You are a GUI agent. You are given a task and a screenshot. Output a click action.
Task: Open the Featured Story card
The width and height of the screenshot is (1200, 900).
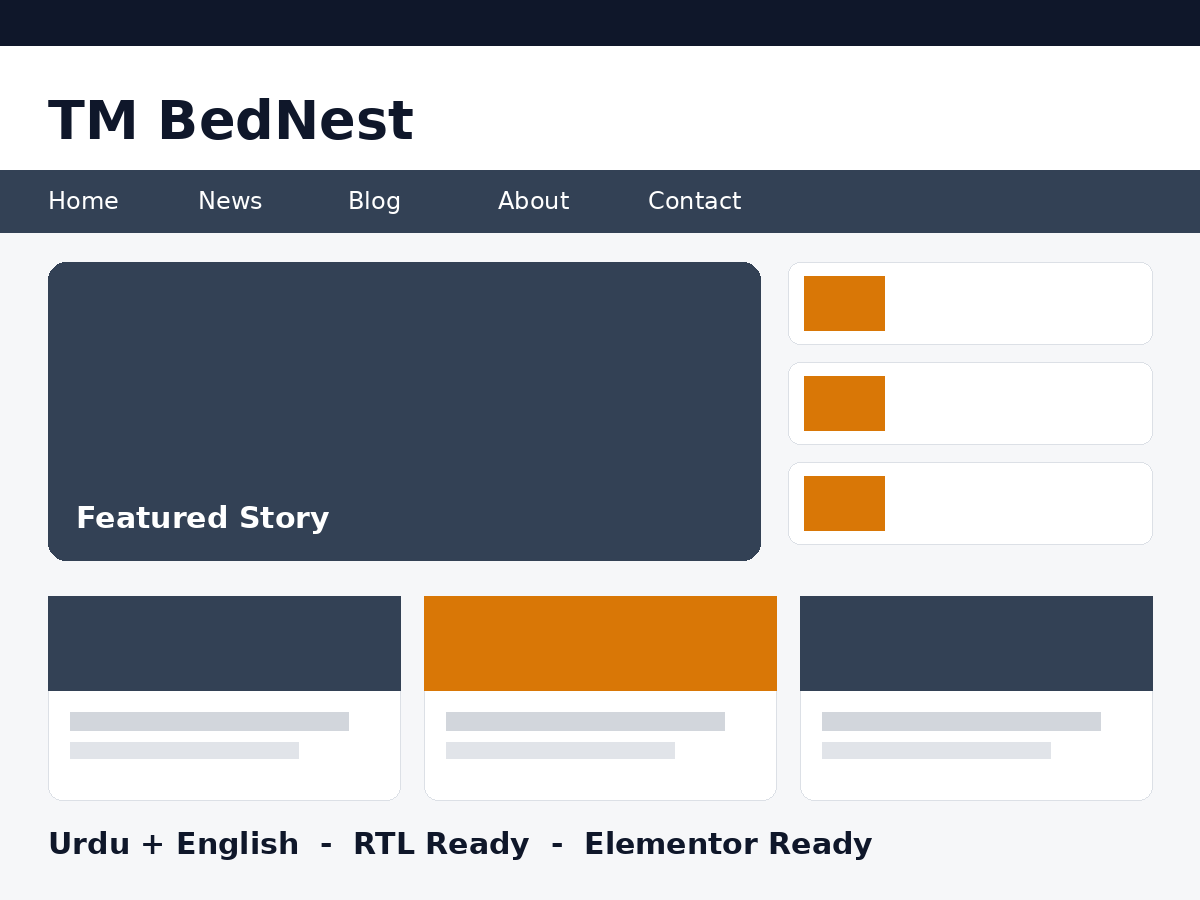[x=404, y=411]
